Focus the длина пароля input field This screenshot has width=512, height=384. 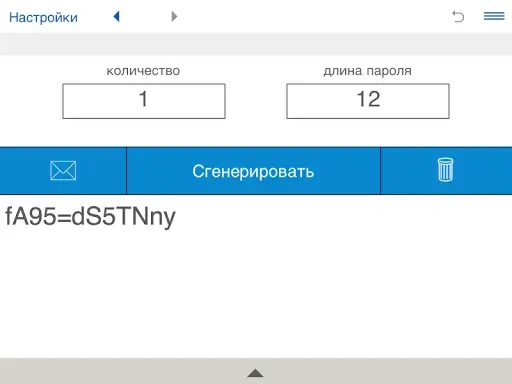(x=368, y=101)
